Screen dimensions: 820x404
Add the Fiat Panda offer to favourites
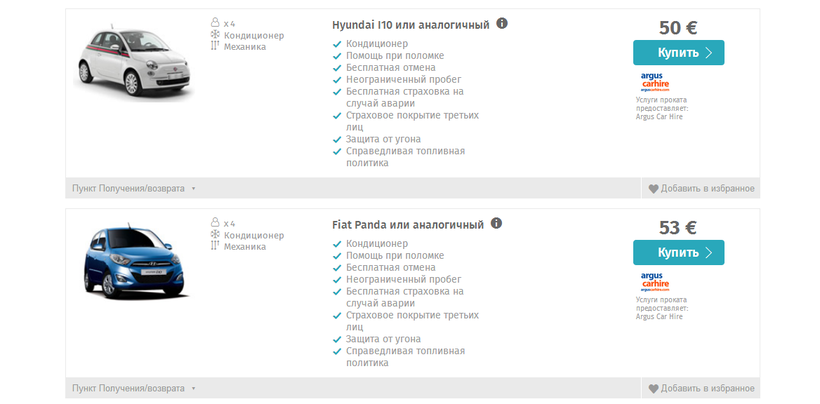point(707,388)
